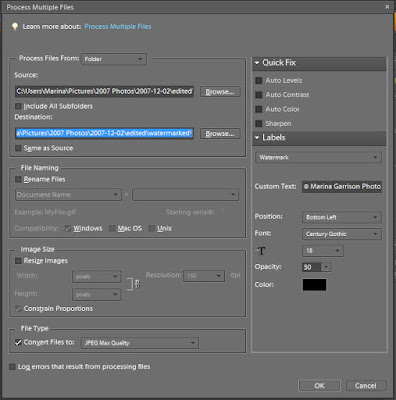The height and width of the screenshot is (400, 396).
Task: Click the OK button
Action: click(x=319, y=386)
